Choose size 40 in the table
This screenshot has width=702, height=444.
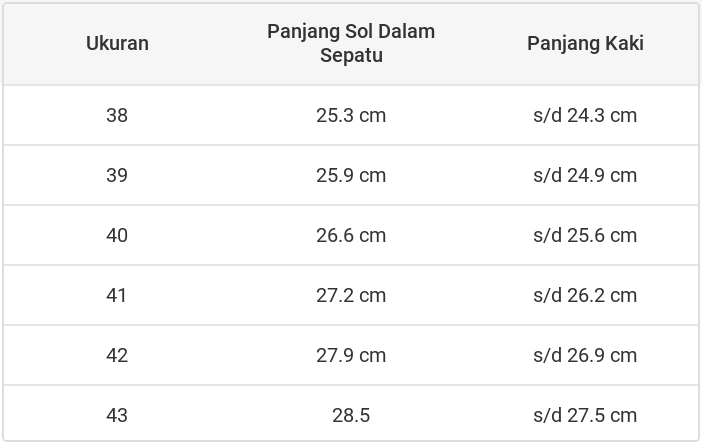(117, 235)
